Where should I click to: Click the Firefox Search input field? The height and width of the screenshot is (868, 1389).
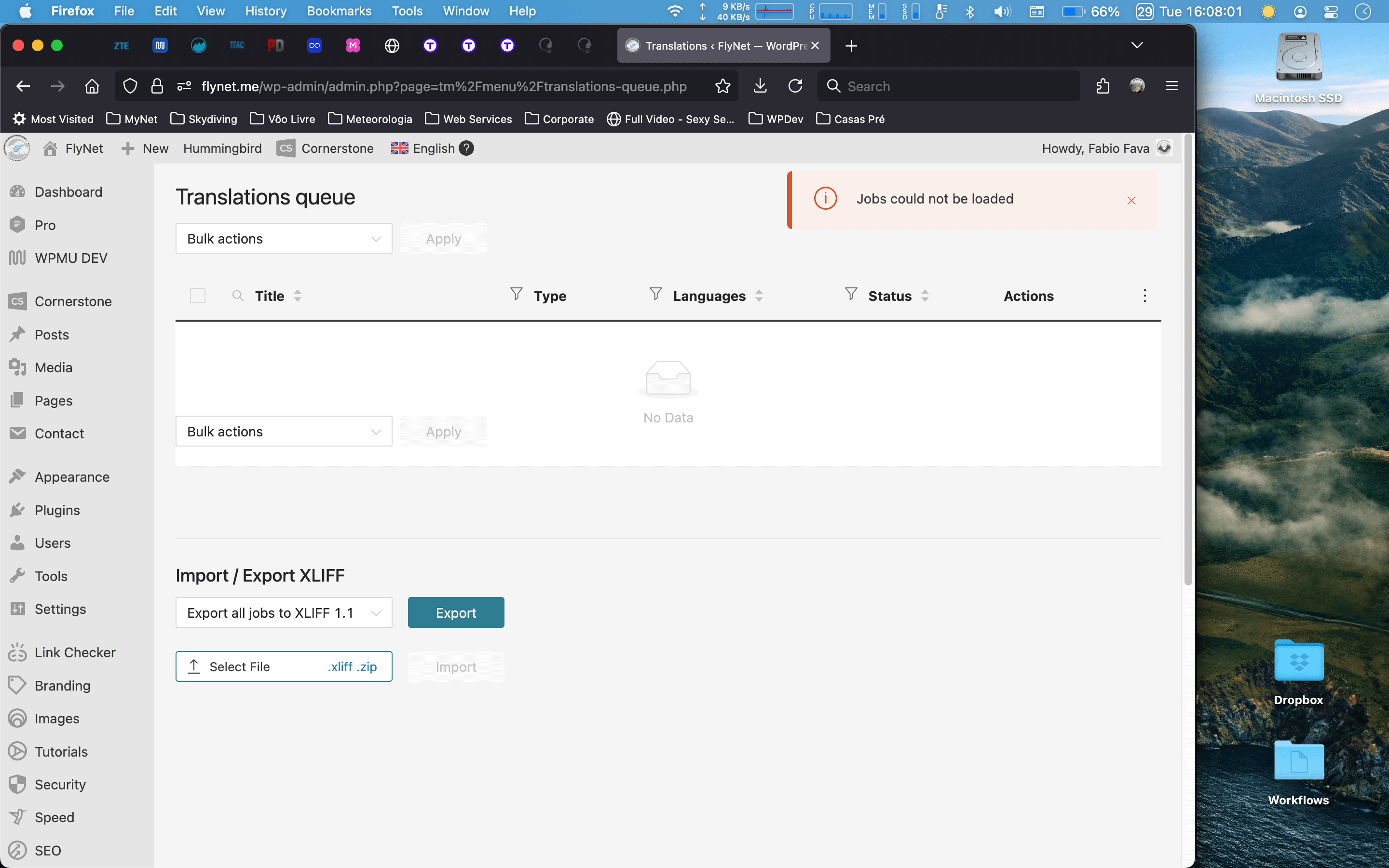click(948, 86)
